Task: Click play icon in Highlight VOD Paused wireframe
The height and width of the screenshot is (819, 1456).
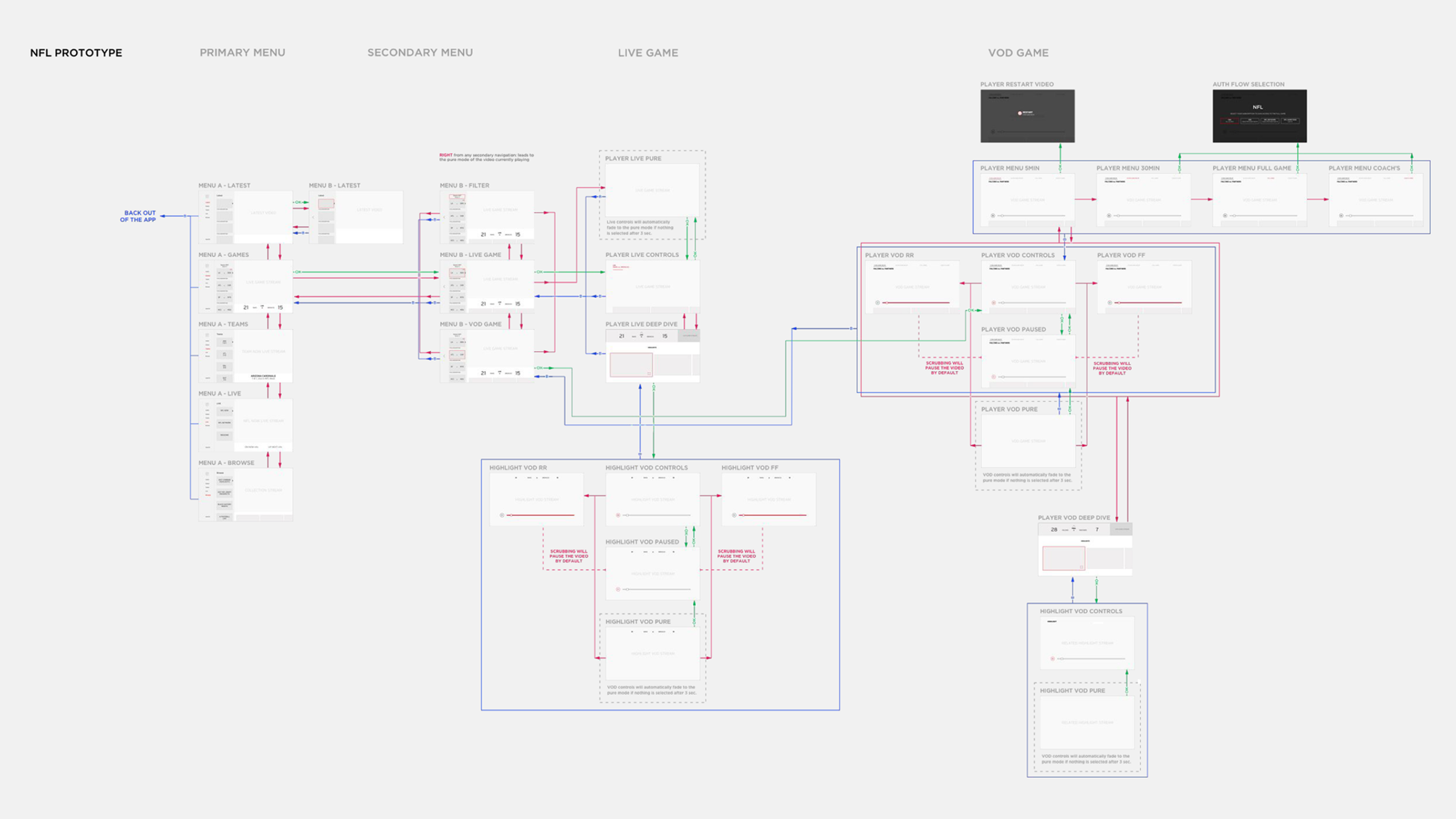Action: 618,589
